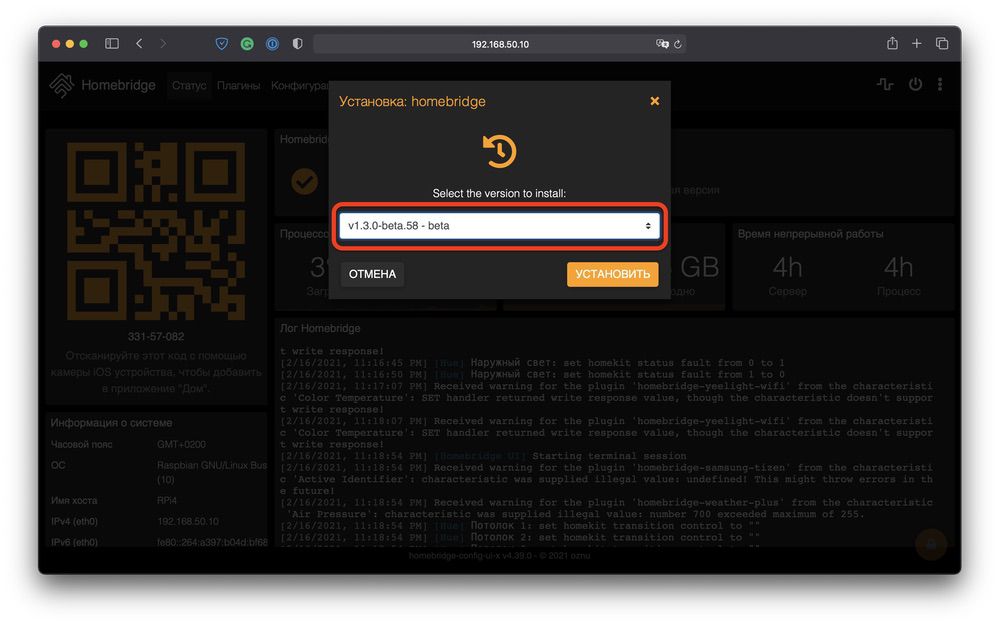Click the translate page icon

point(662,43)
